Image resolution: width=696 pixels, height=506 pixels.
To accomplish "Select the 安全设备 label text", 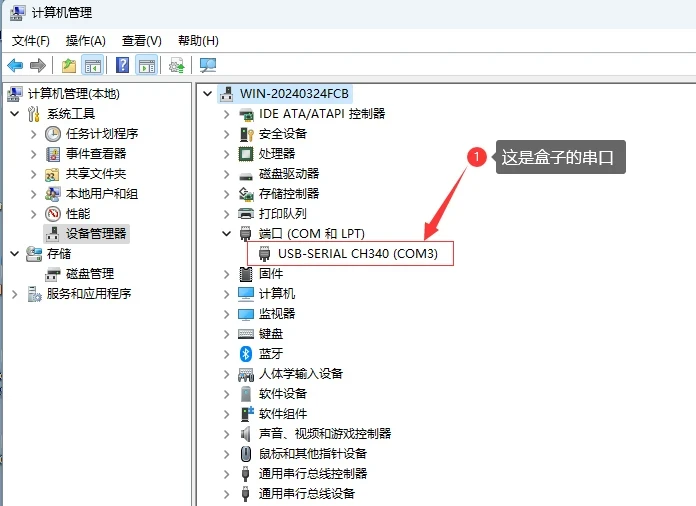I will coord(283,134).
